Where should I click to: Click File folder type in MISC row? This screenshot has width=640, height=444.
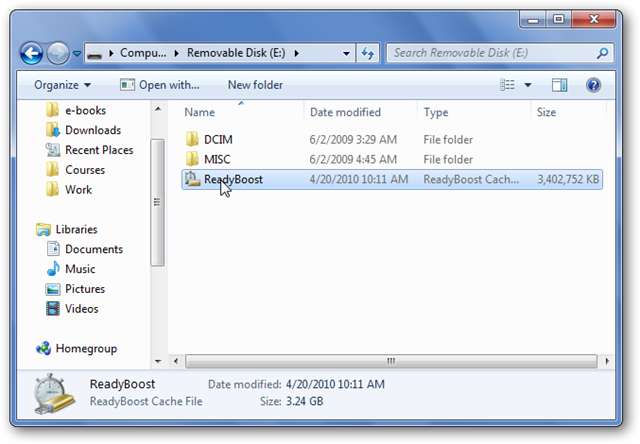(x=448, y=160)
